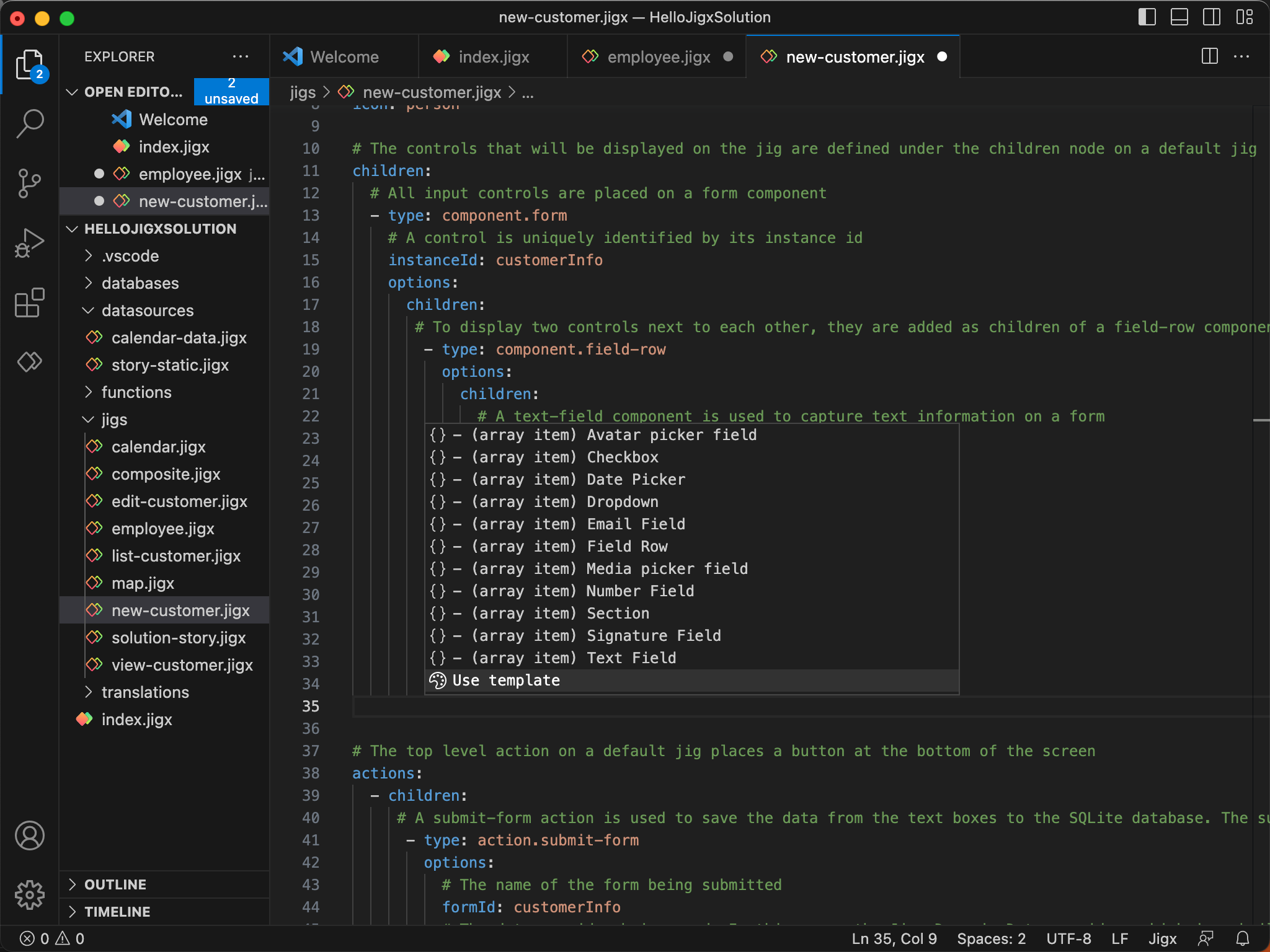Expand the translations folder
This screenshot has height=952, width=1270.
coord(164,692)
